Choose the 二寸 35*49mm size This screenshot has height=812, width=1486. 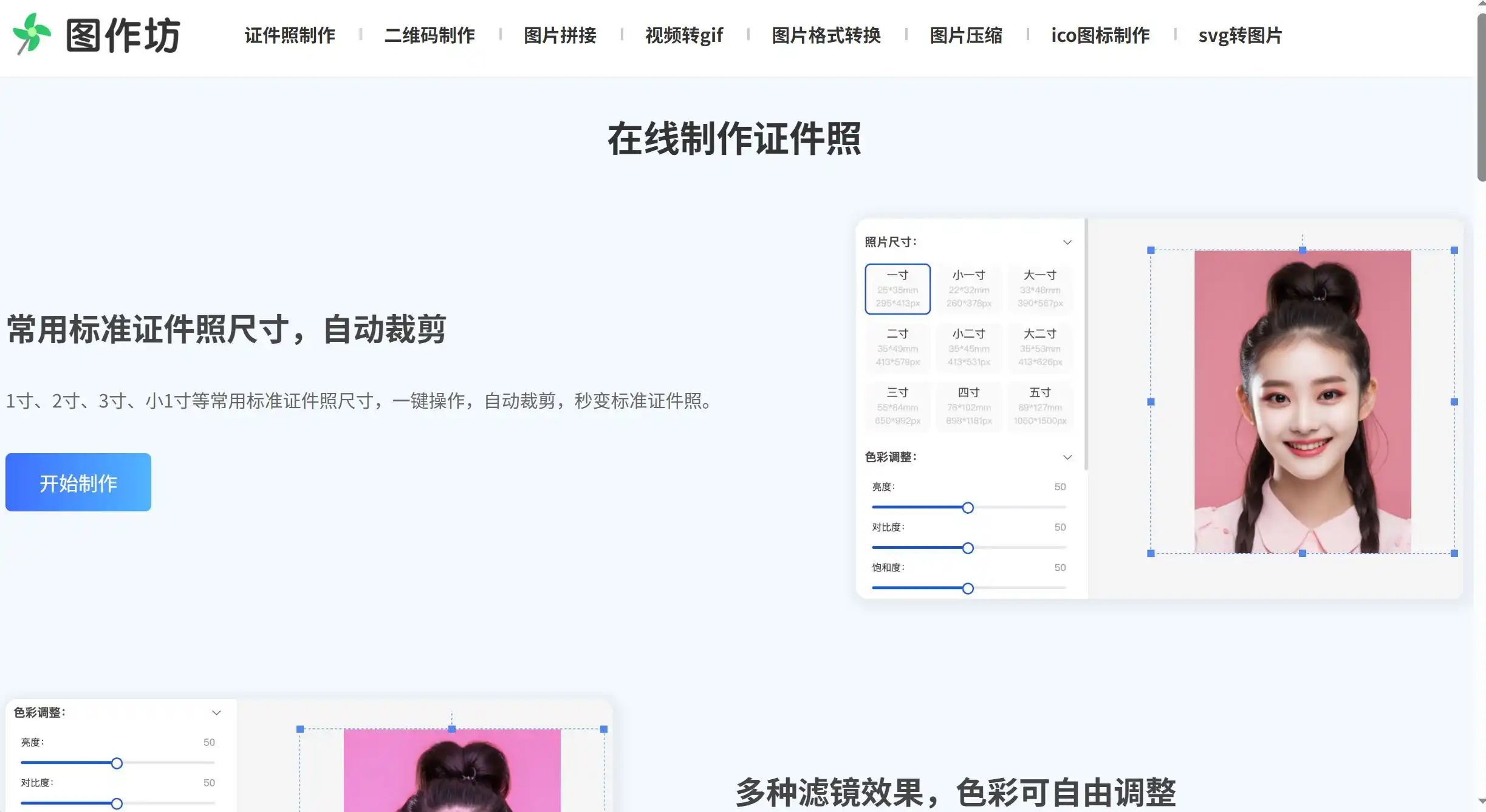[897, 347]
